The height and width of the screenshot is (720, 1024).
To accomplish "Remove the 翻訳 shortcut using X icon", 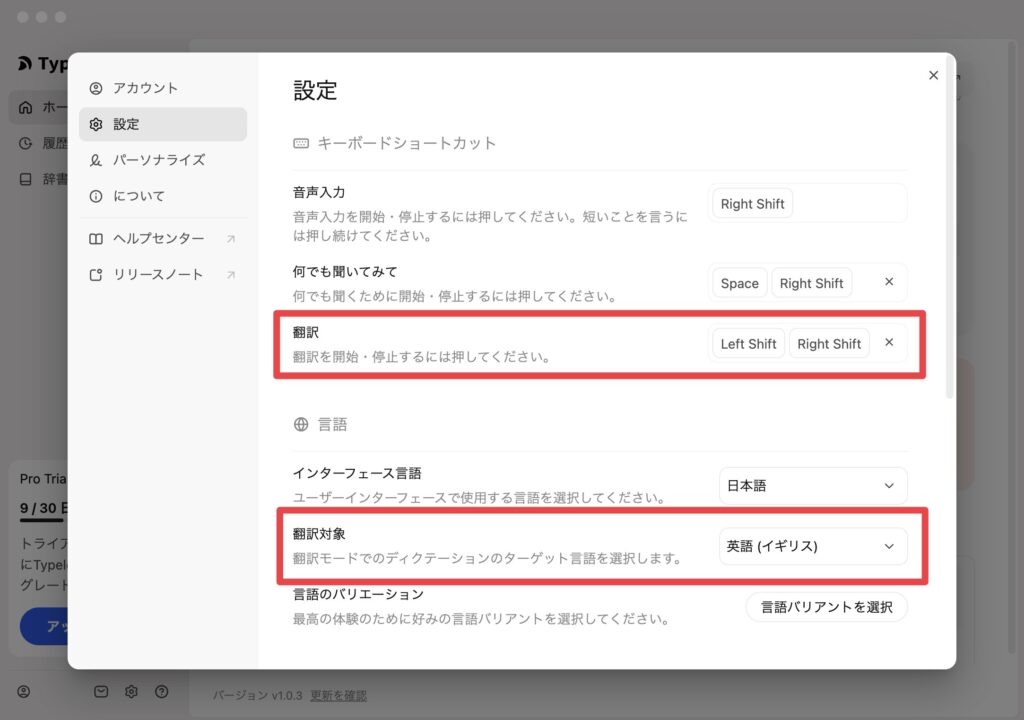I will coord(889,343).
